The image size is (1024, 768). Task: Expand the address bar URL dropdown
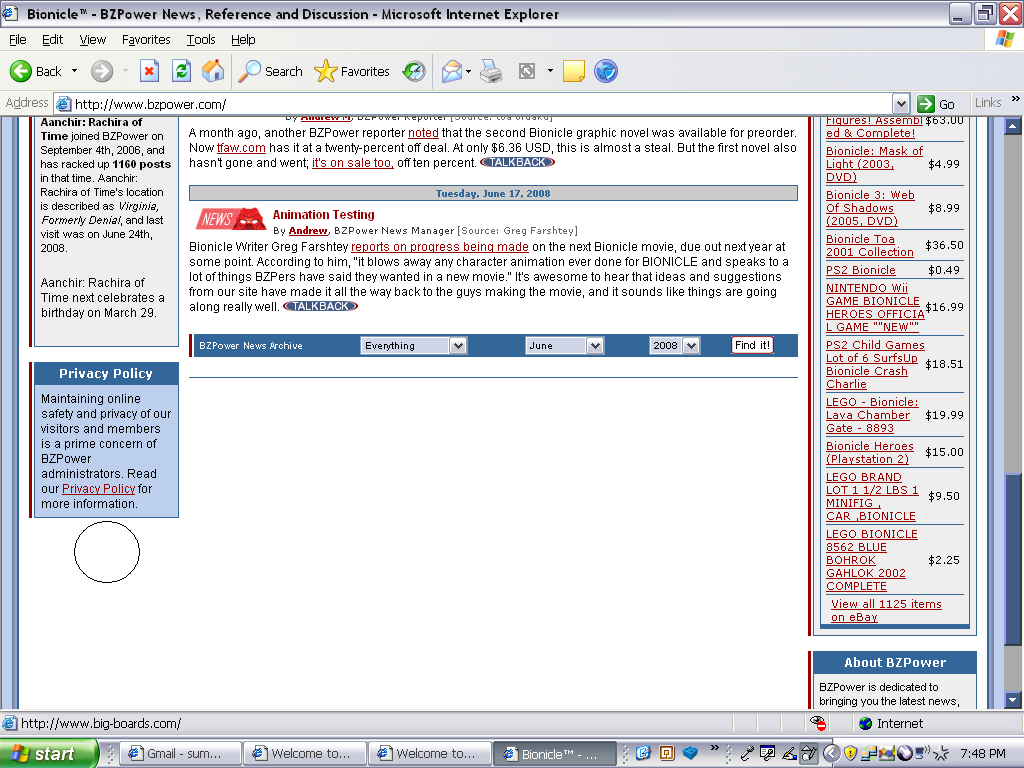pos(901,104)
